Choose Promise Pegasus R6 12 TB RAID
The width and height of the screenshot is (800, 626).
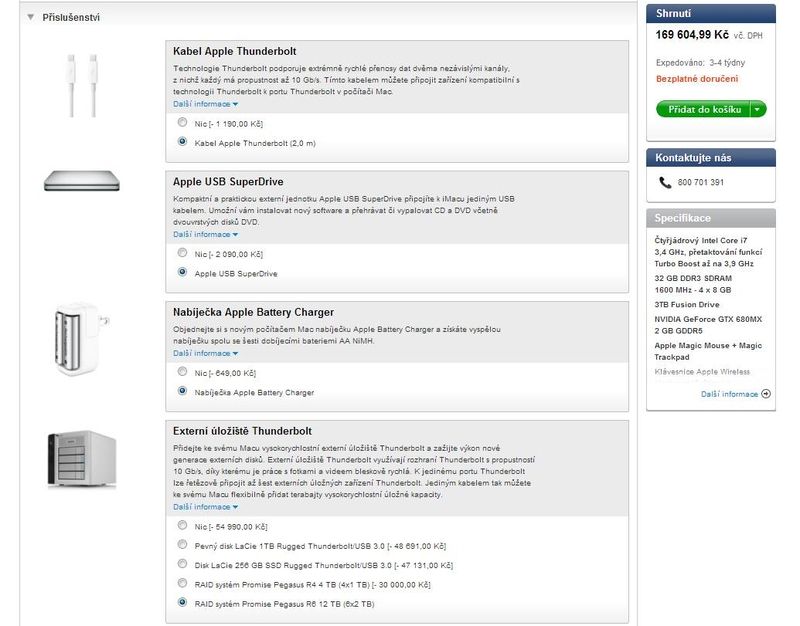182,603
